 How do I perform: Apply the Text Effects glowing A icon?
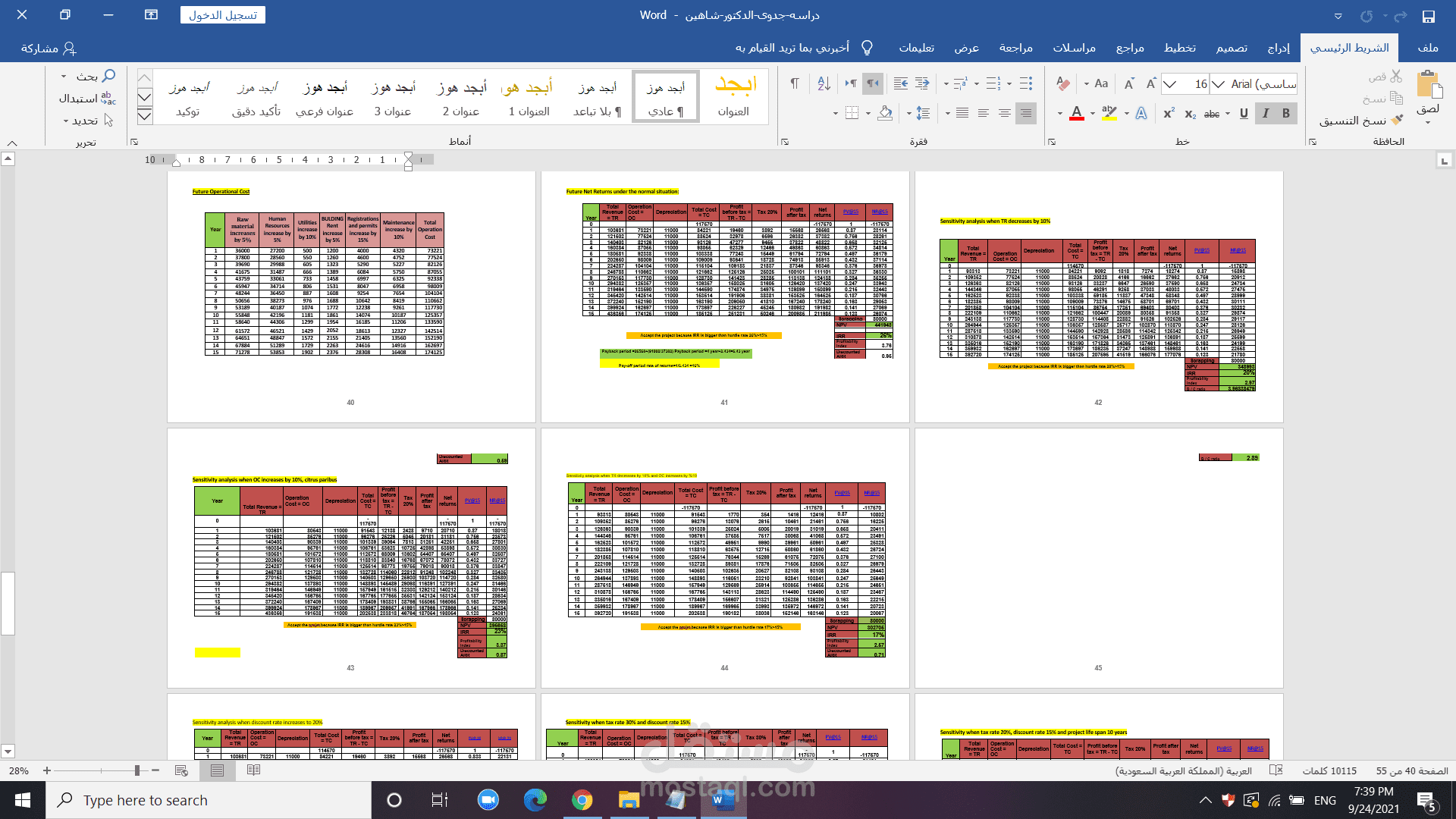coord(1141,114)
